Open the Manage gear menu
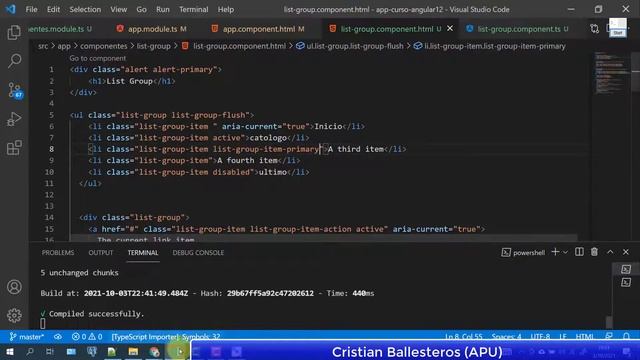 click(14, 315)
